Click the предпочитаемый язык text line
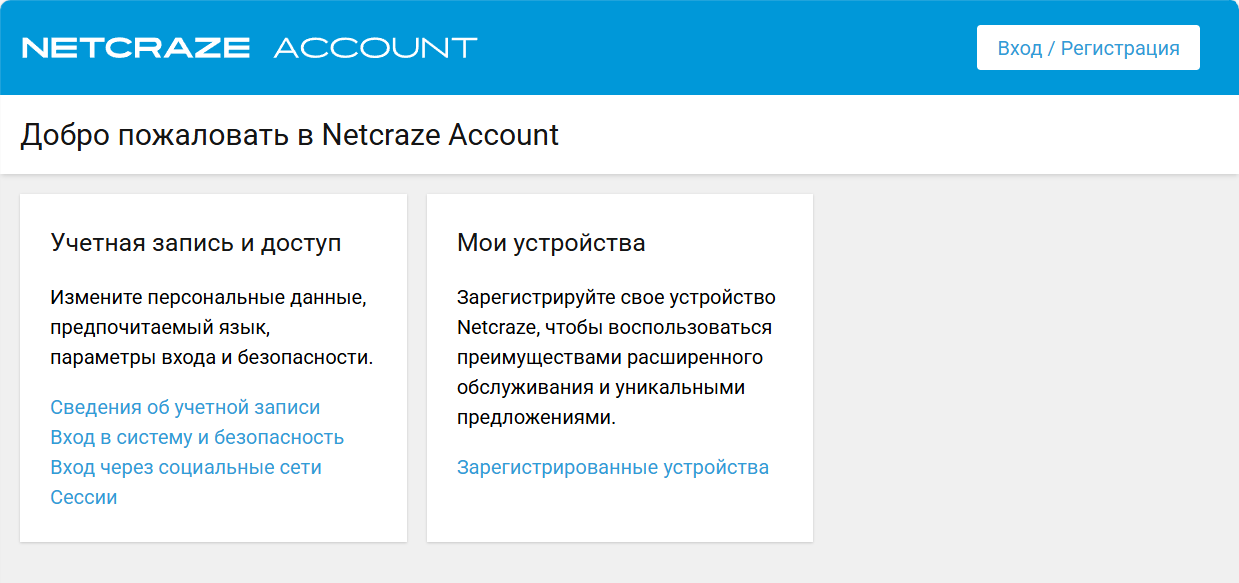The height and width of the screenshot is (583, 1239). 161,327
